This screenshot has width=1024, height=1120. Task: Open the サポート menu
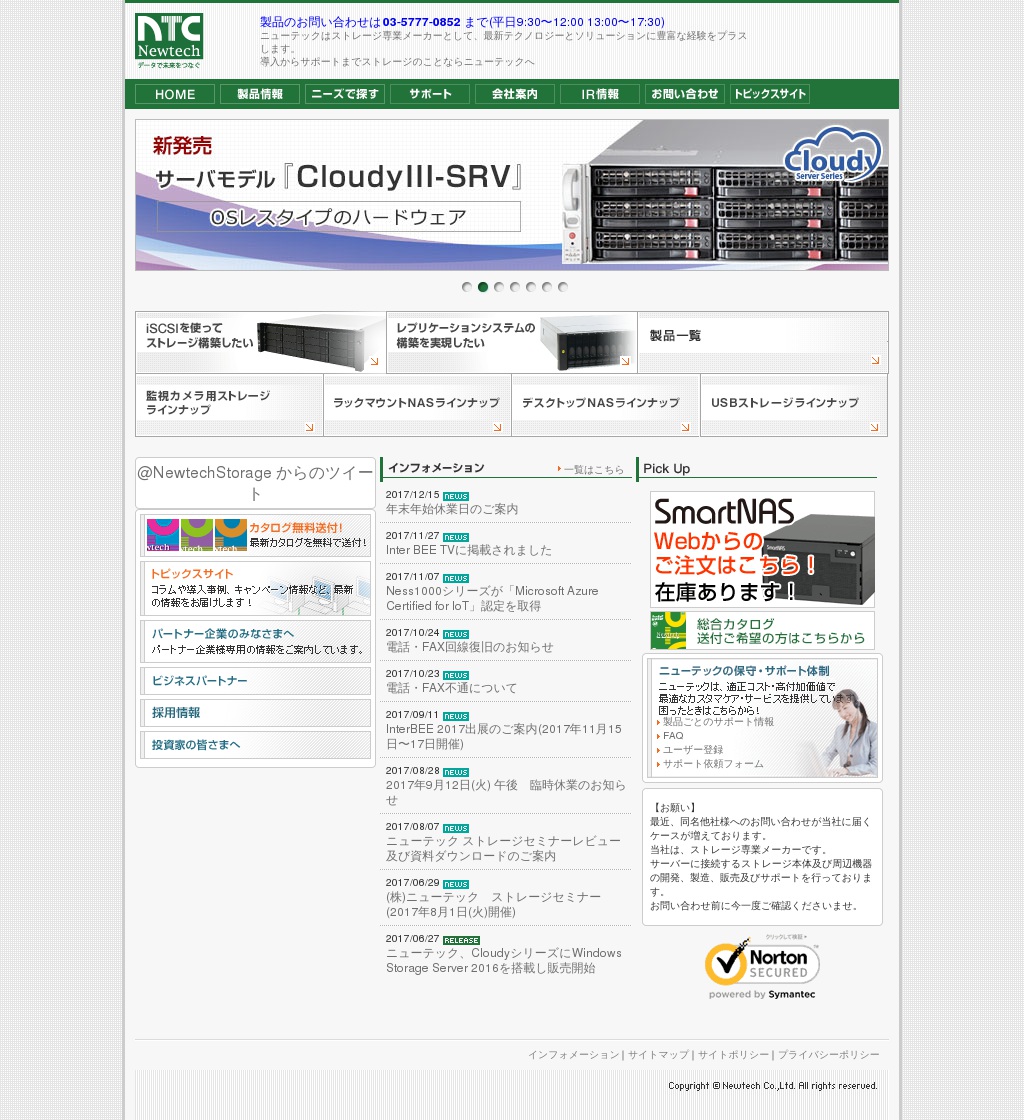click(x=430, y=94)
